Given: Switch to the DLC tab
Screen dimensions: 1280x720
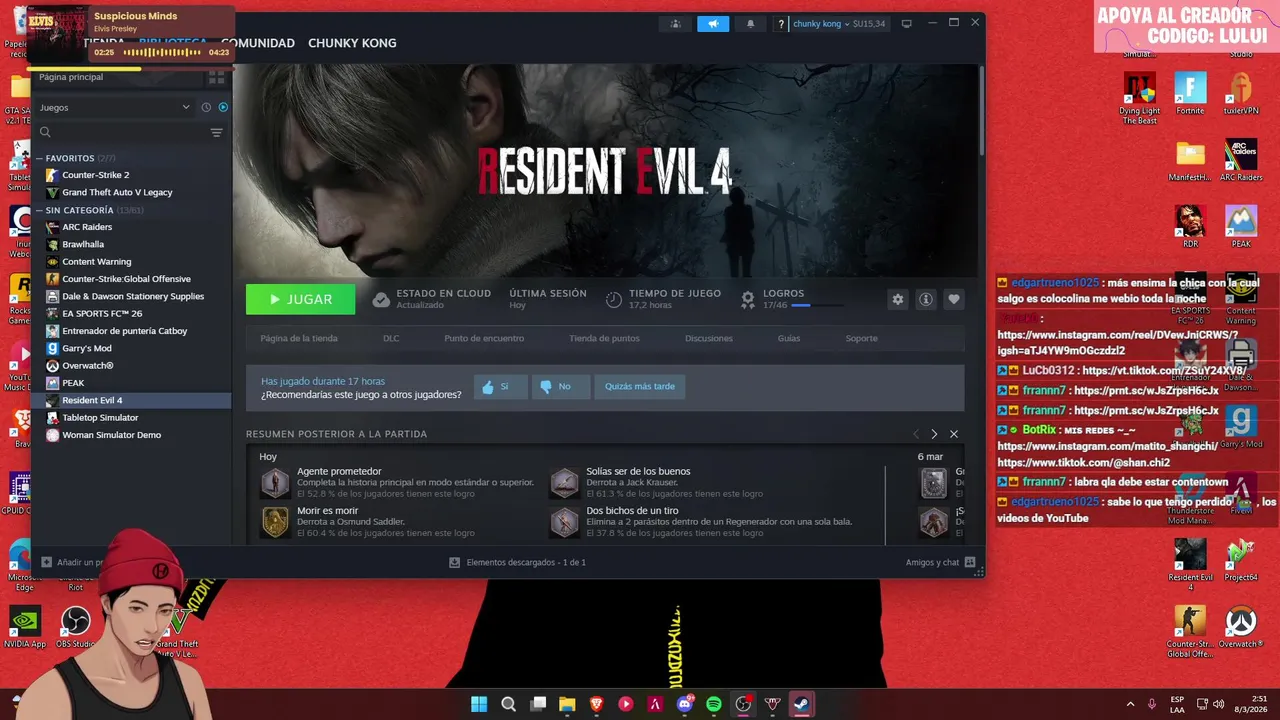Looking at the screenshot, I should [391, 338].
